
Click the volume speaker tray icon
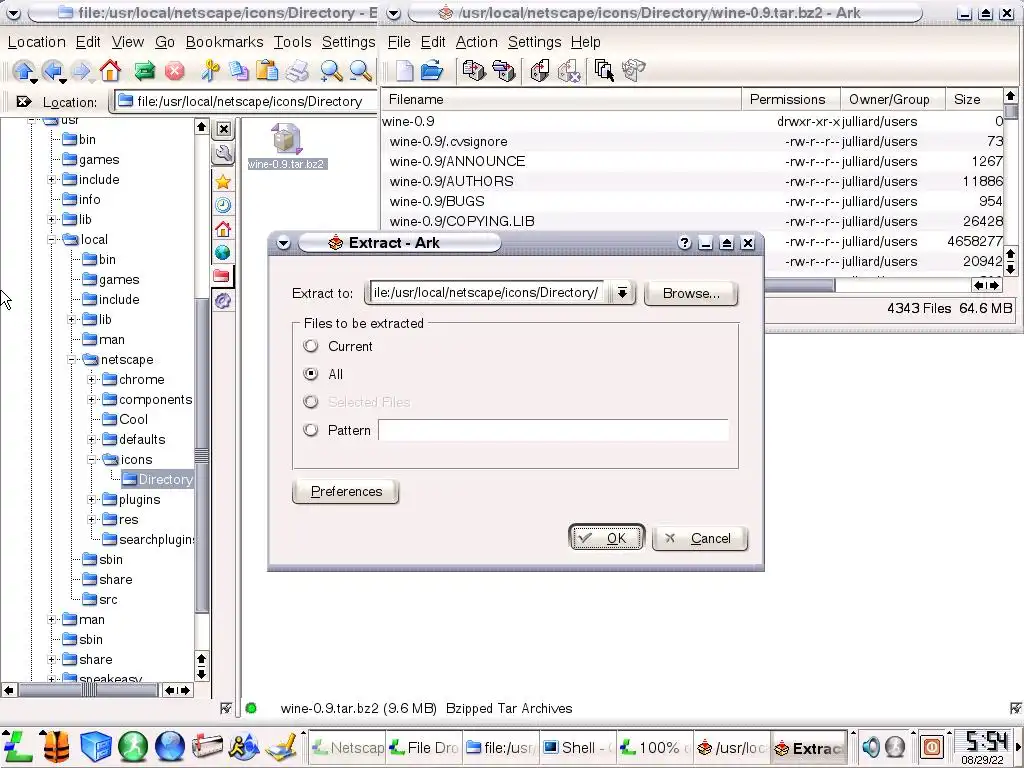871,746
